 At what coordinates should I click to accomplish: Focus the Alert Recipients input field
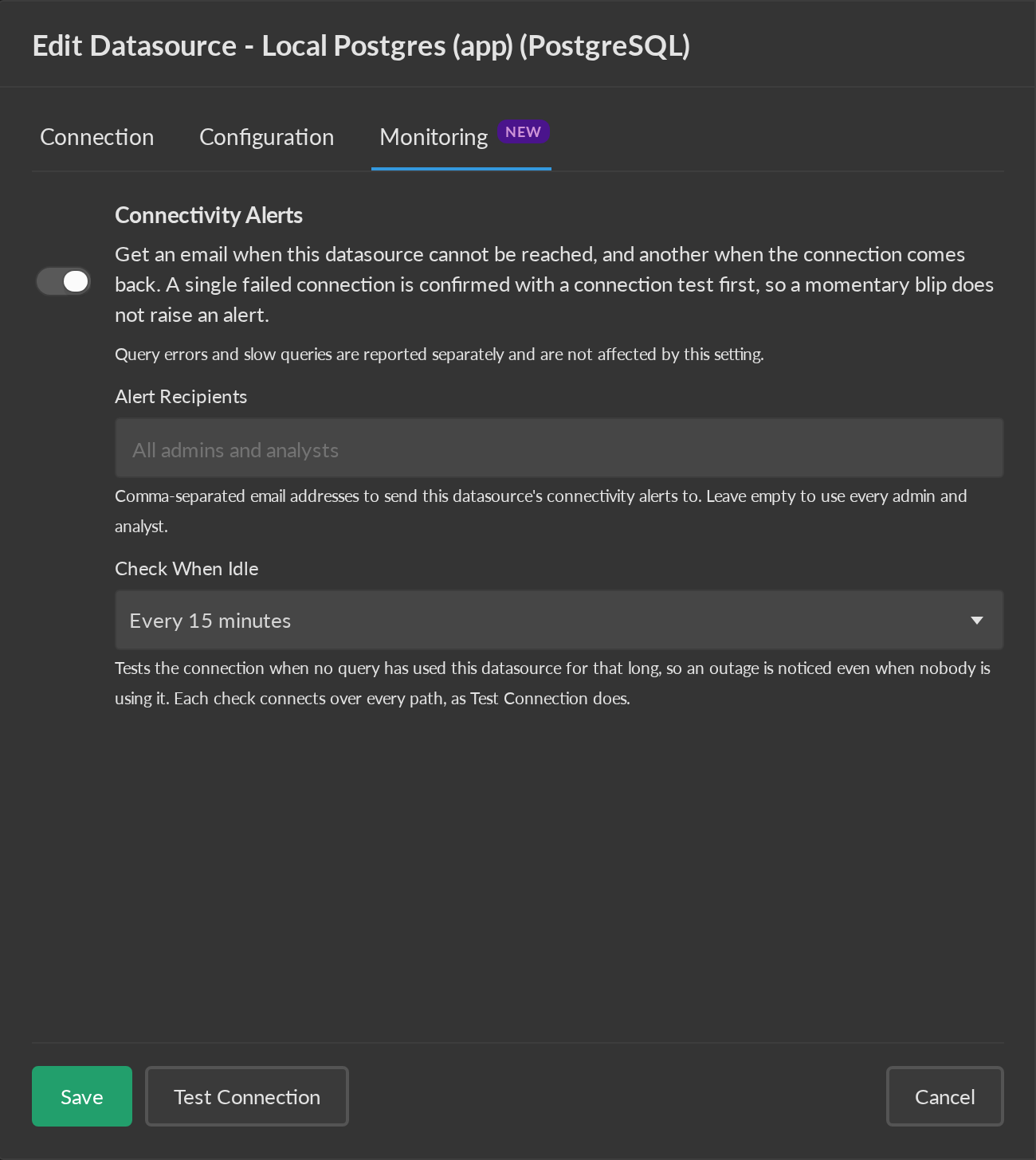click(559, 449)
